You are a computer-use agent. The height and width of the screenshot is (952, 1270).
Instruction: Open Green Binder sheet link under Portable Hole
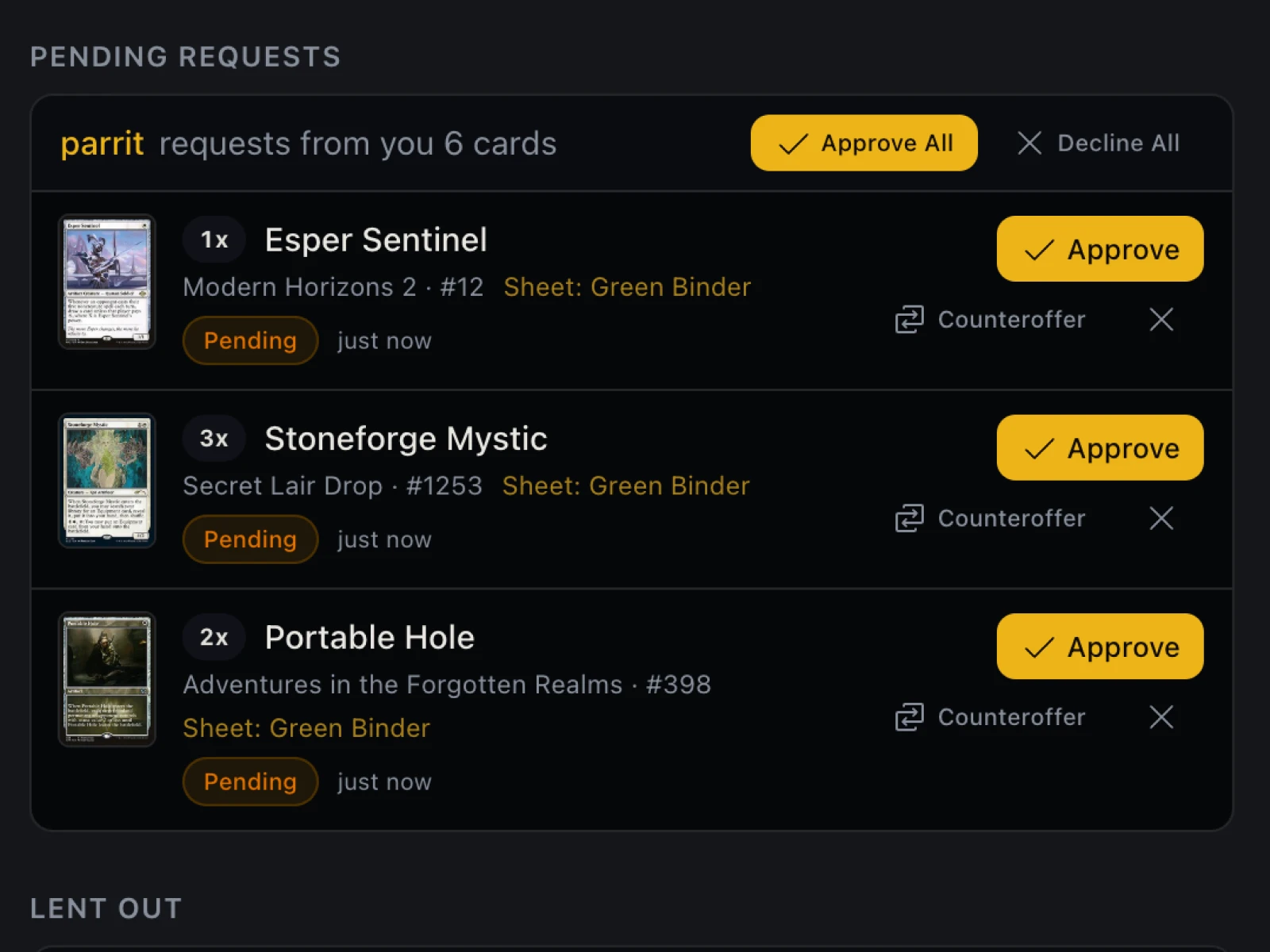pyautogui.click(x=306, y=728)
